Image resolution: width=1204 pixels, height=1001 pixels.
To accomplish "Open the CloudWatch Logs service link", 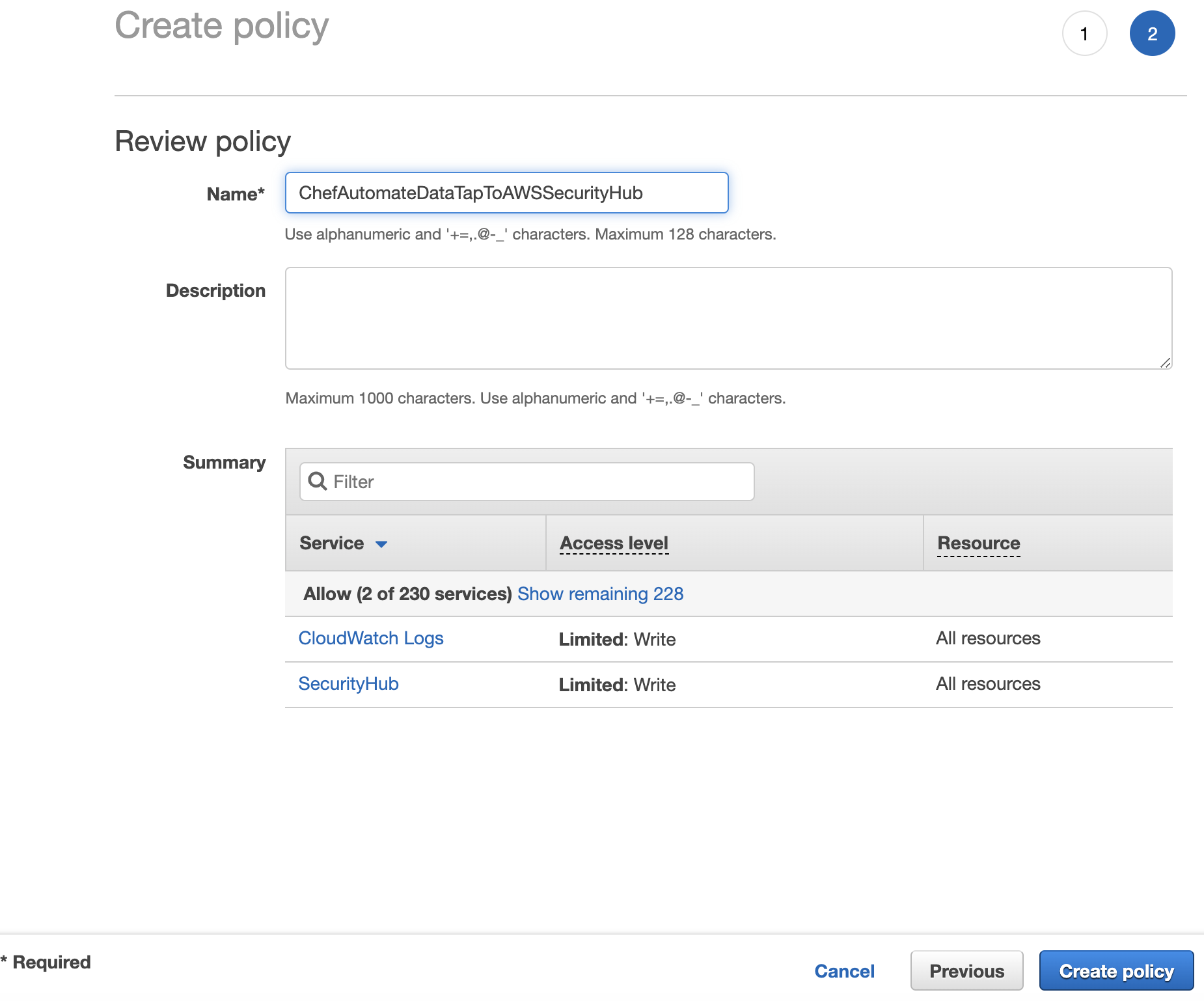I will pos(371,638).
